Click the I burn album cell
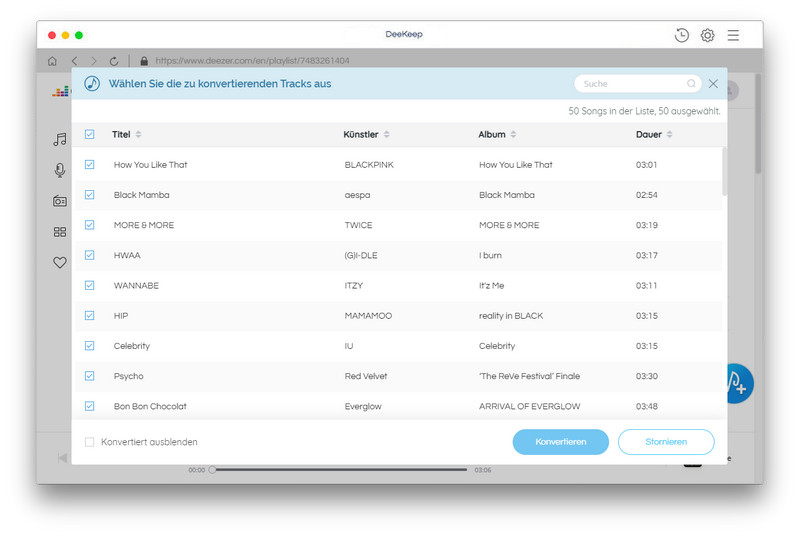800x536 pixels. tap(490, 255)
